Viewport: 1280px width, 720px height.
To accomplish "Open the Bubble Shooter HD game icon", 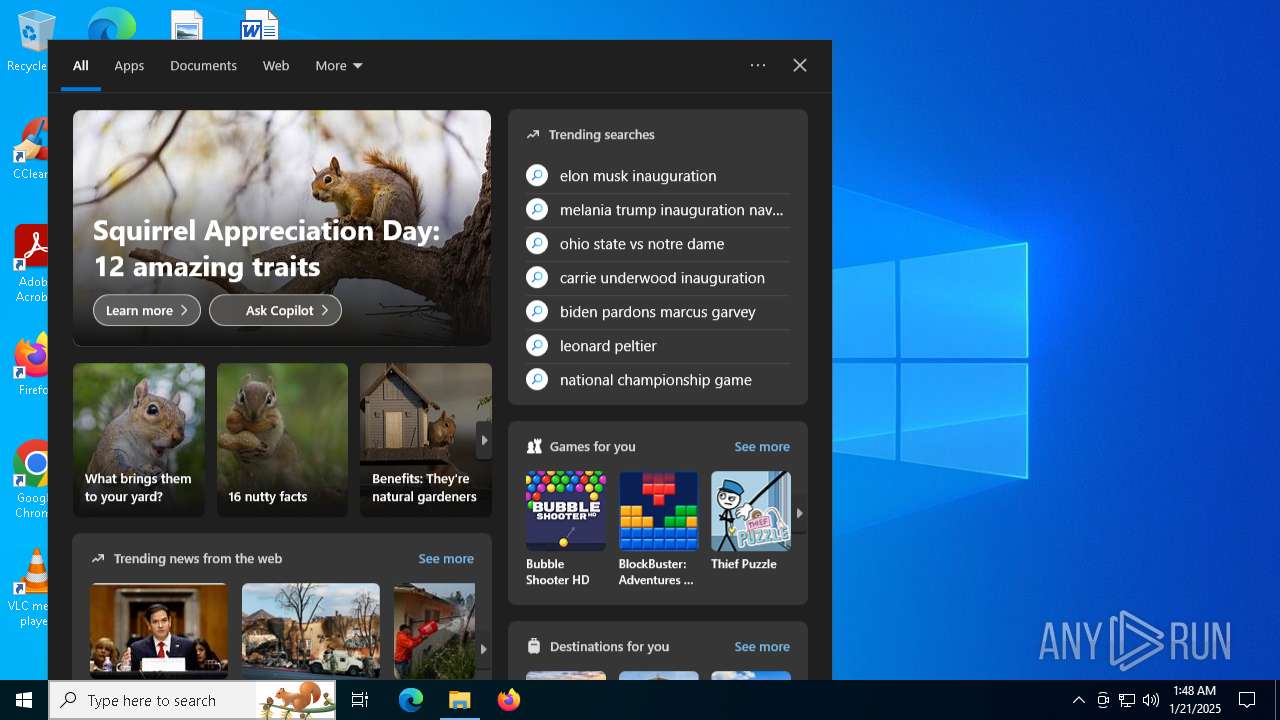I will pyautogui.click(x=565, y=510).
